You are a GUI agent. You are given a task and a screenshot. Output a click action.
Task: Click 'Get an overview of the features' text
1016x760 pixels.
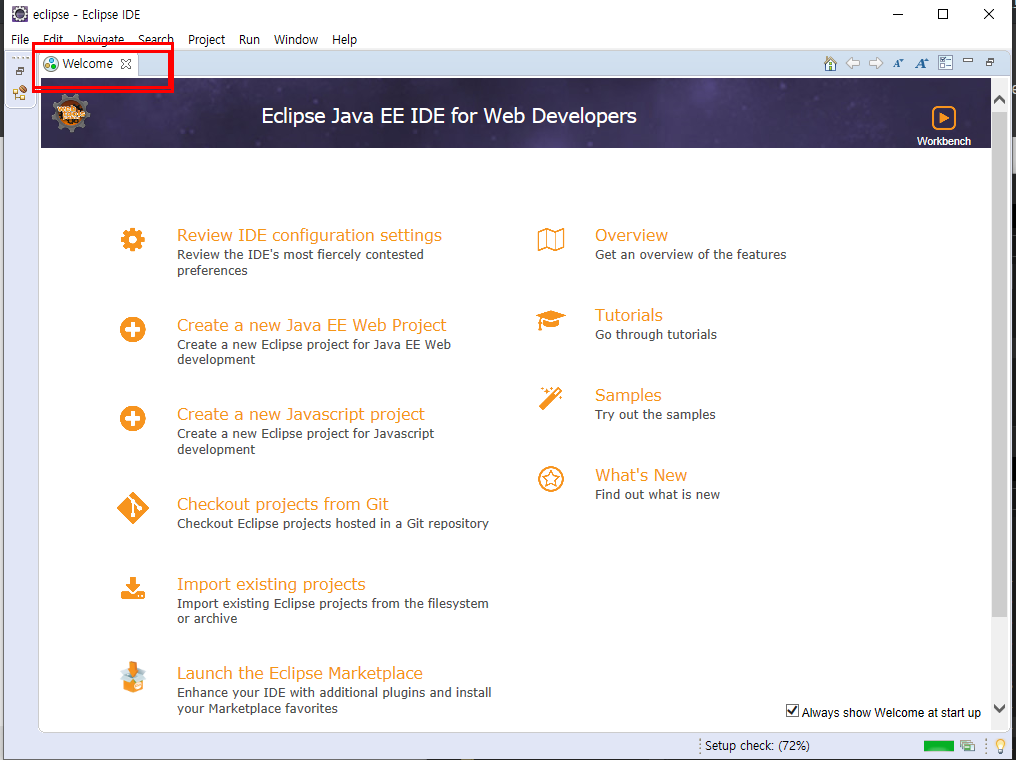pos(691,255)
